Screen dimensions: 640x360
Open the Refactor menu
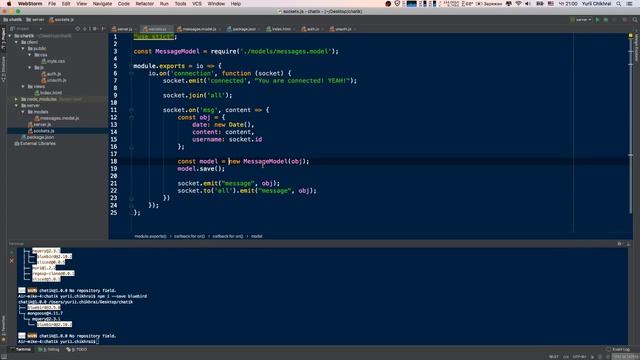click(144, 4)
